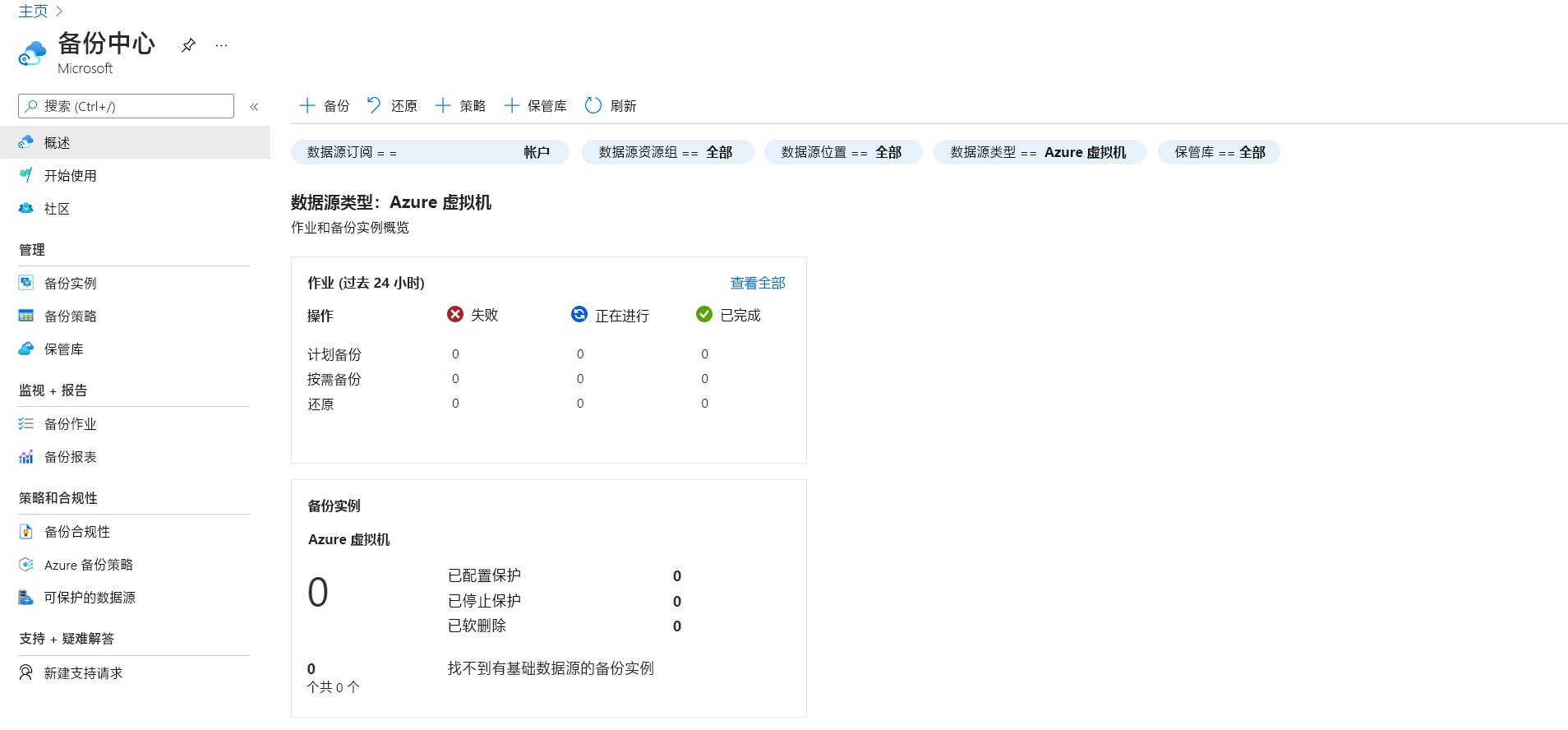
Task: Click the 计划备份 failed count 0
Action: pos(455,353)
